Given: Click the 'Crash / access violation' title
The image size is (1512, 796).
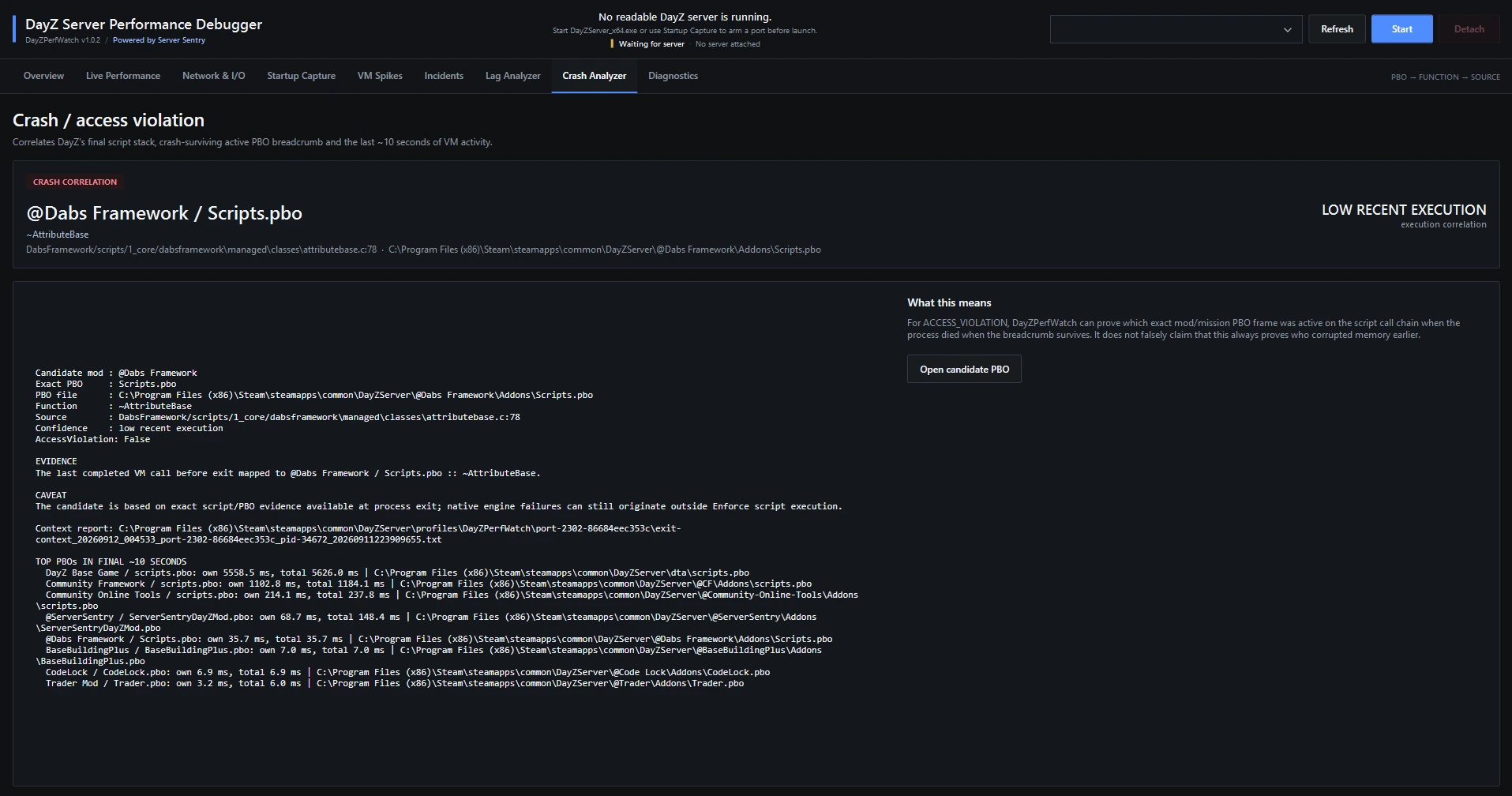Looking at the screenshot, I should click(108, 120).
